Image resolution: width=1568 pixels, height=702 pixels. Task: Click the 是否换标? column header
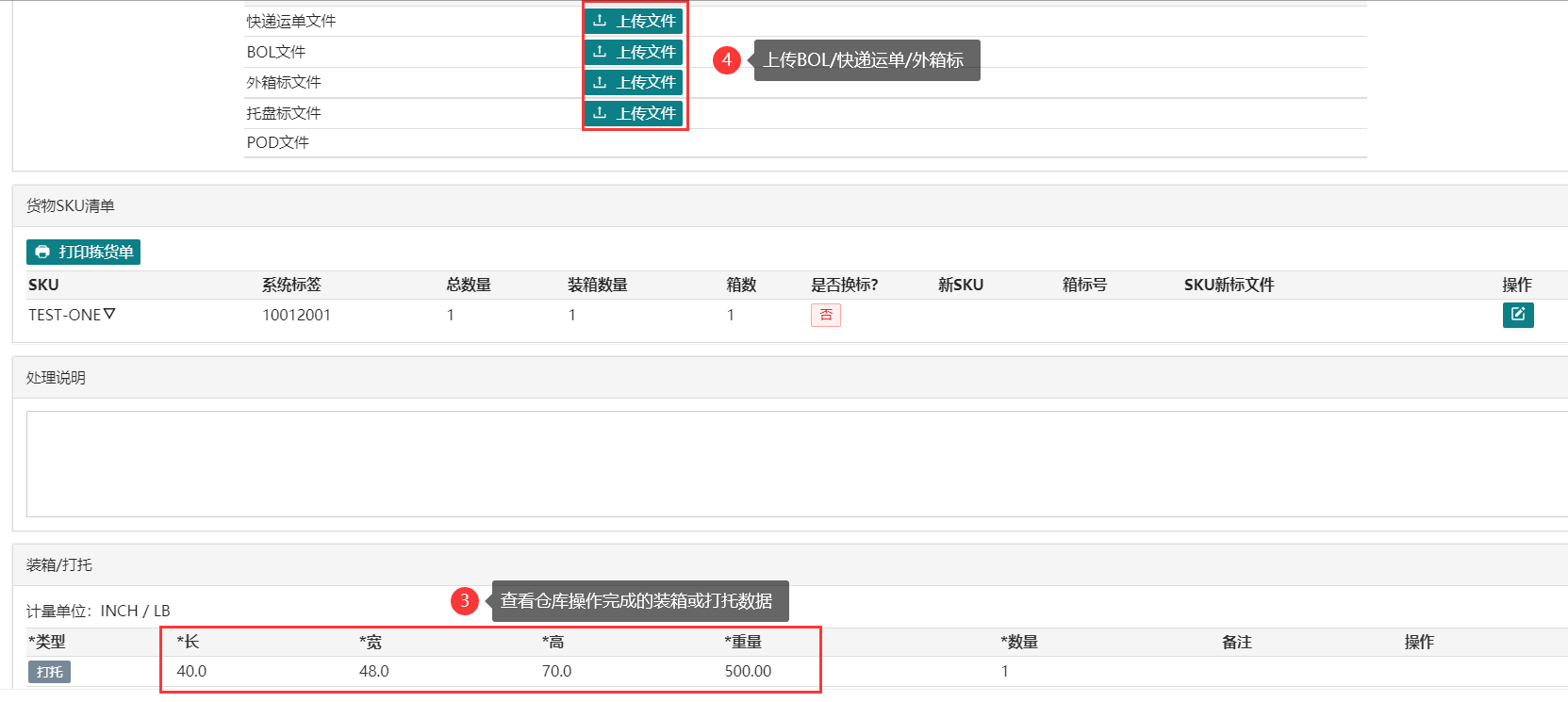click(x=844, y=285)
